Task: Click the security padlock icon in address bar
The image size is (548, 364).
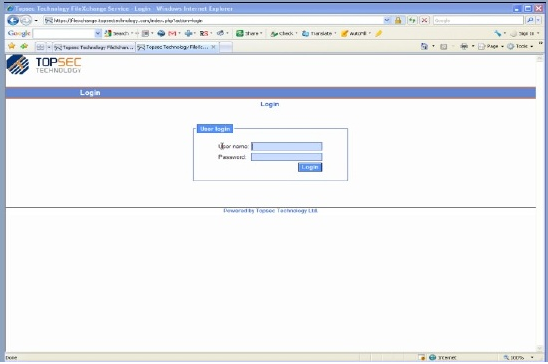Action: (x=398, y=21)
